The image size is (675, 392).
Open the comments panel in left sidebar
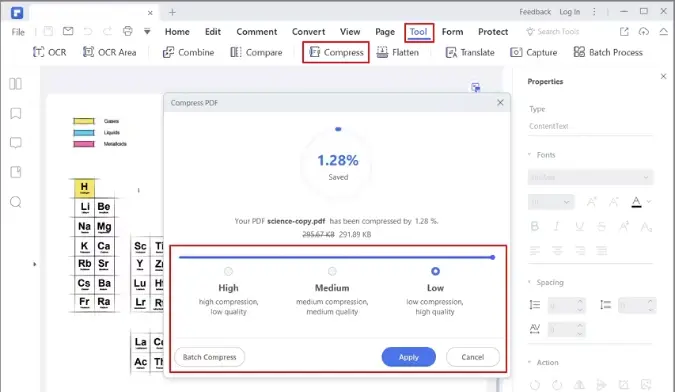[15, 143]
